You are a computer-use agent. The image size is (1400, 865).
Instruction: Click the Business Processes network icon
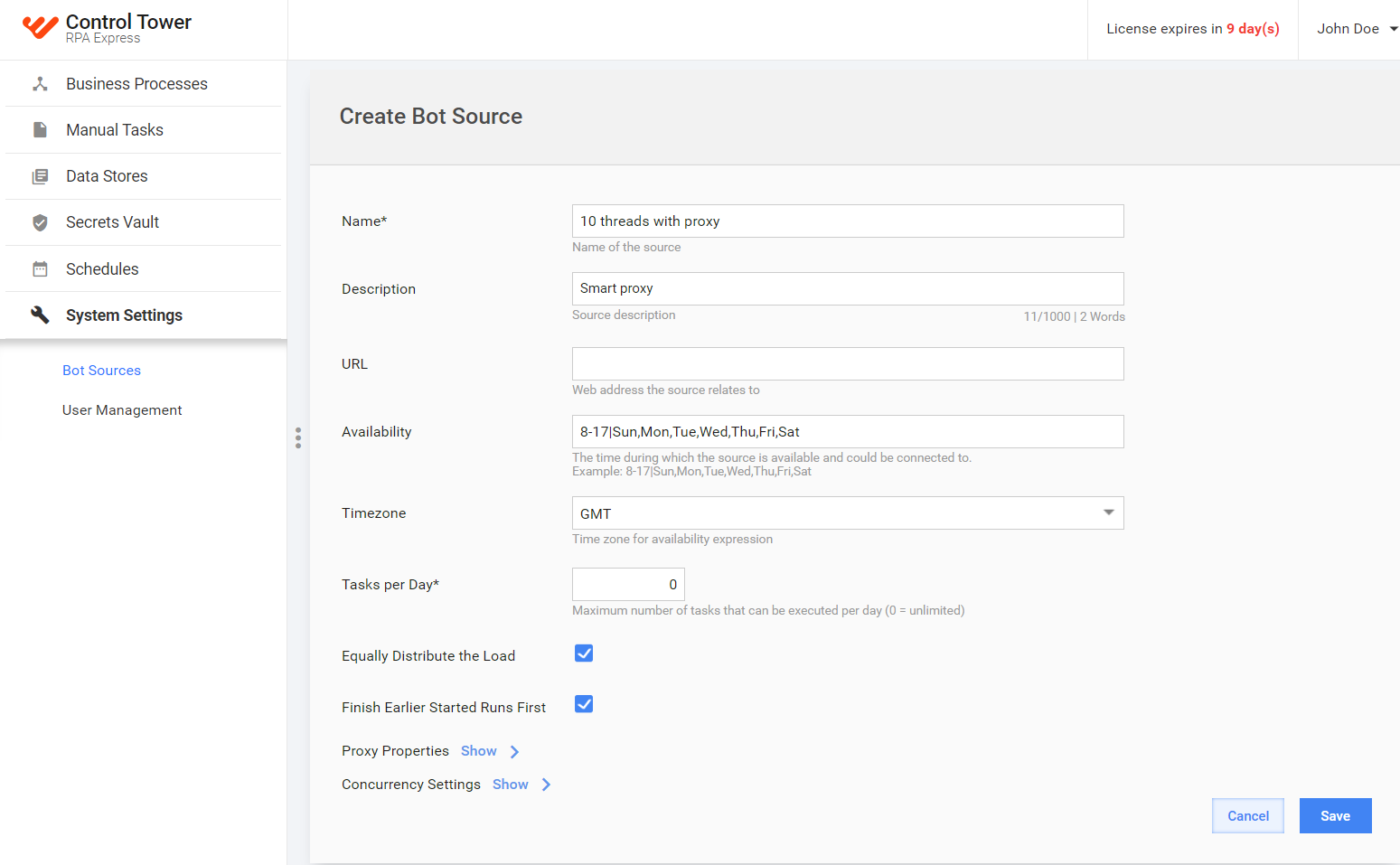pyautogui.click(x=40, y=84)
